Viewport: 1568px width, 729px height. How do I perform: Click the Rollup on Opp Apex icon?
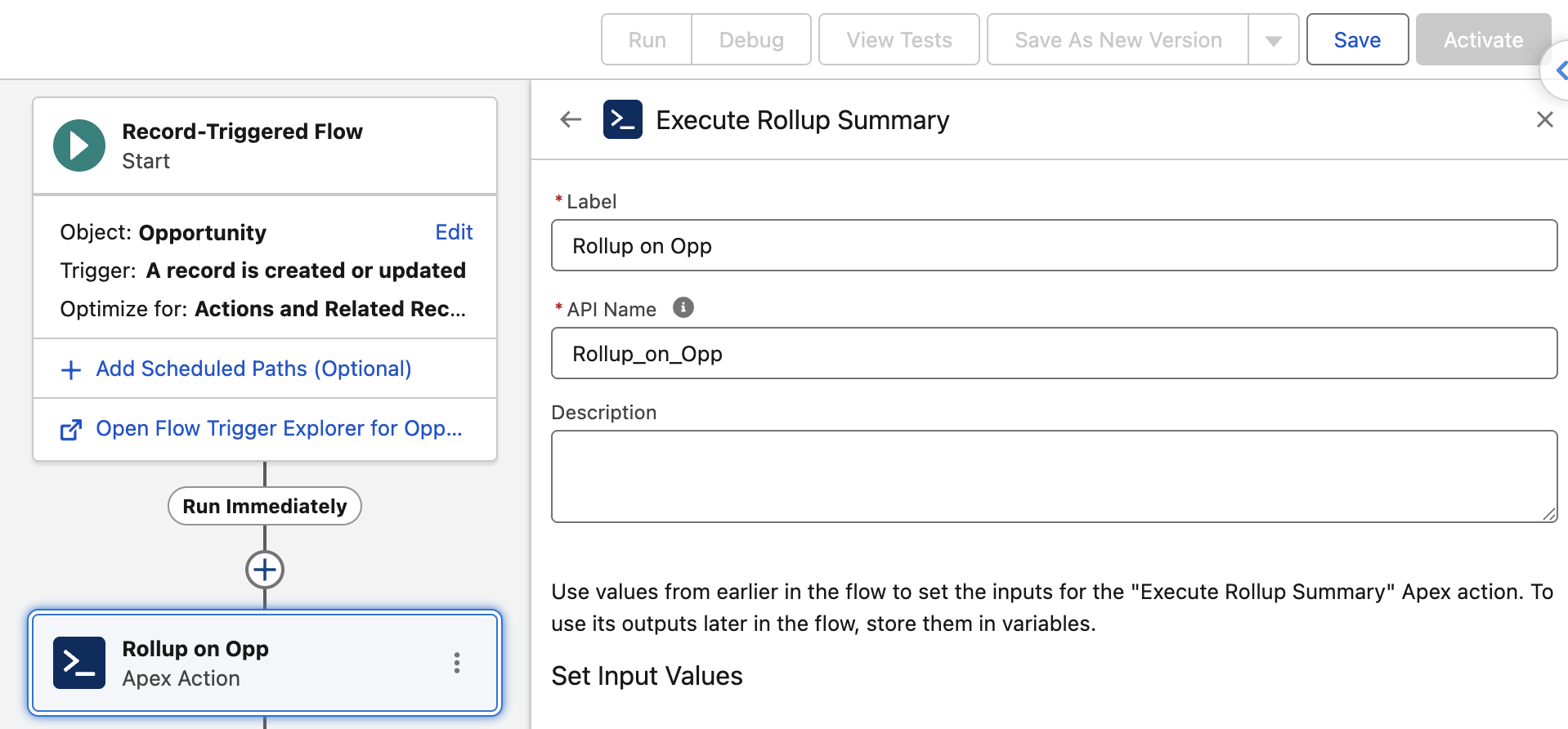click(79, 663)
